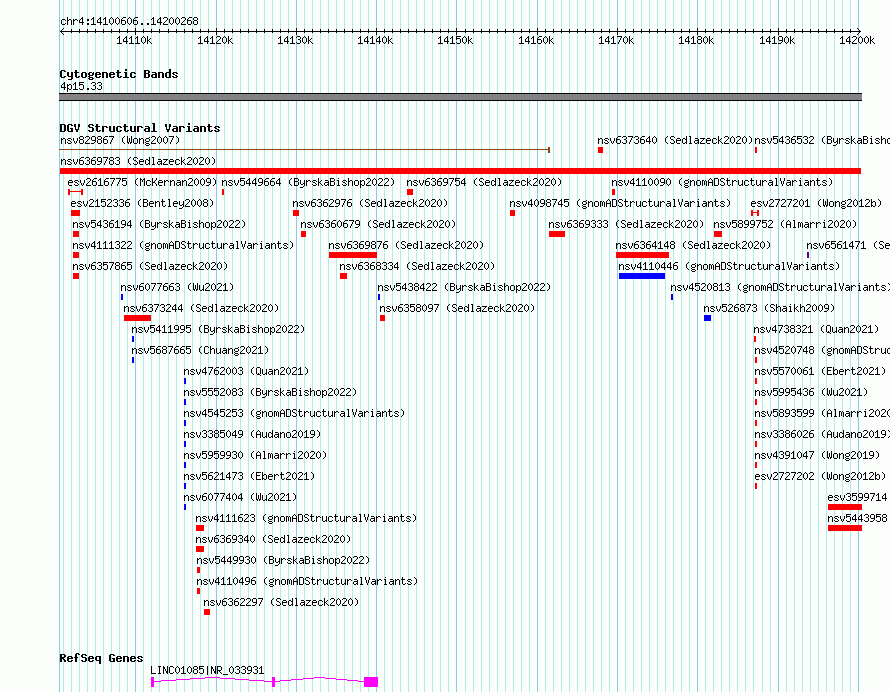
Task: Select the nsv6369783 long red variant bar
Action: point(460,171)
